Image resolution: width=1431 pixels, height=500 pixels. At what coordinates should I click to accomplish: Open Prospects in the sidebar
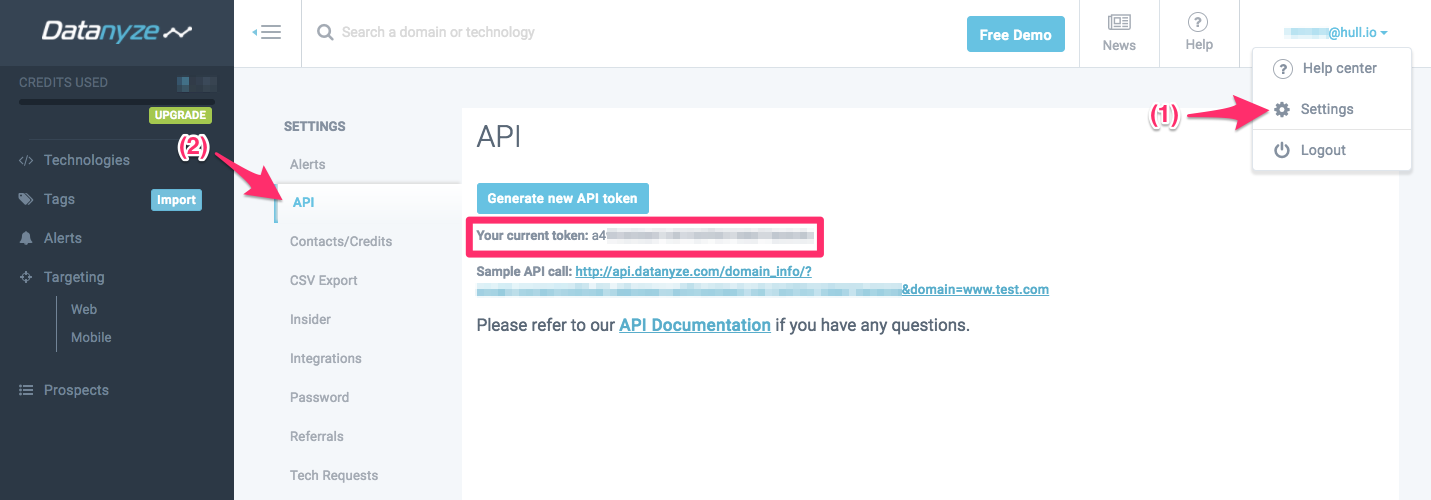pyautogui.click(x=76, y=390)
